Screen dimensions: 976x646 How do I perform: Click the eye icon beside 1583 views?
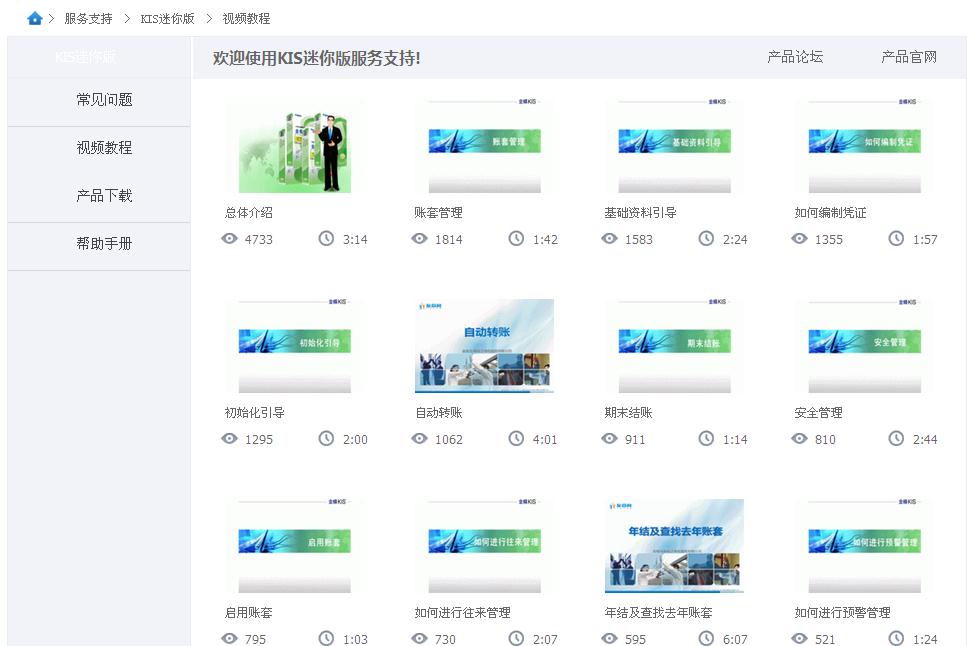click(x=609, y=239)
